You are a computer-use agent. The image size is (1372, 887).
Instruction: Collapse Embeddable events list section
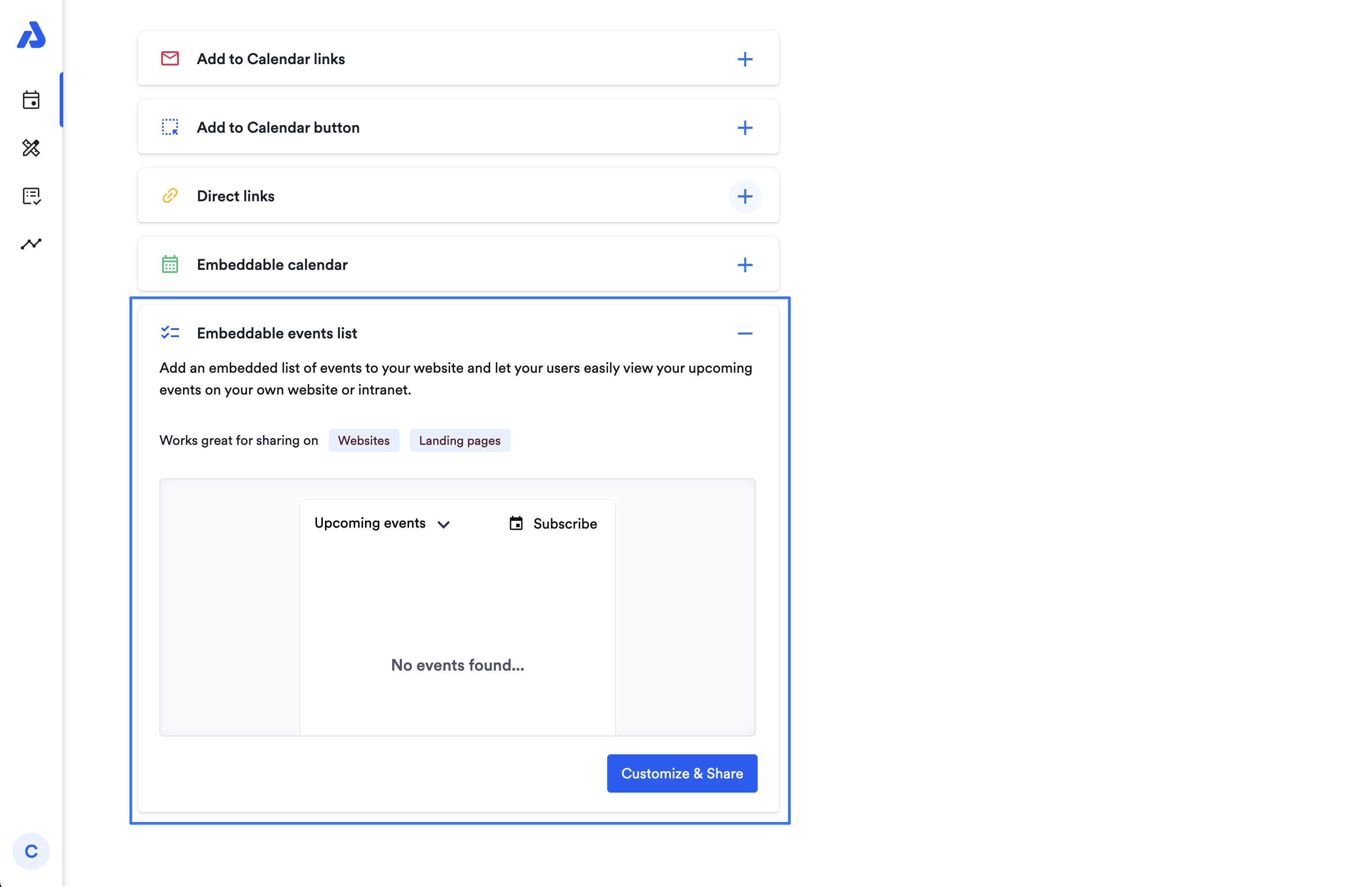point(744,334)
